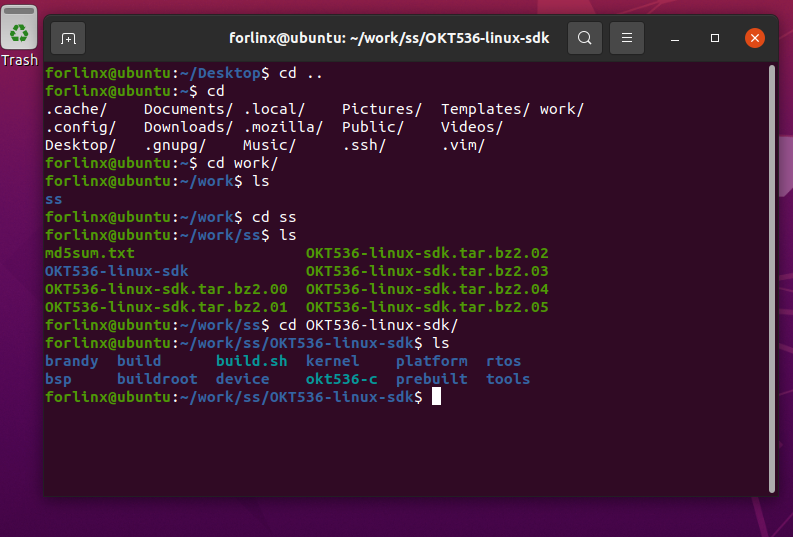The image size is (793, 537).
Task: Open the terminal hamburger menu
Action: 627,38
